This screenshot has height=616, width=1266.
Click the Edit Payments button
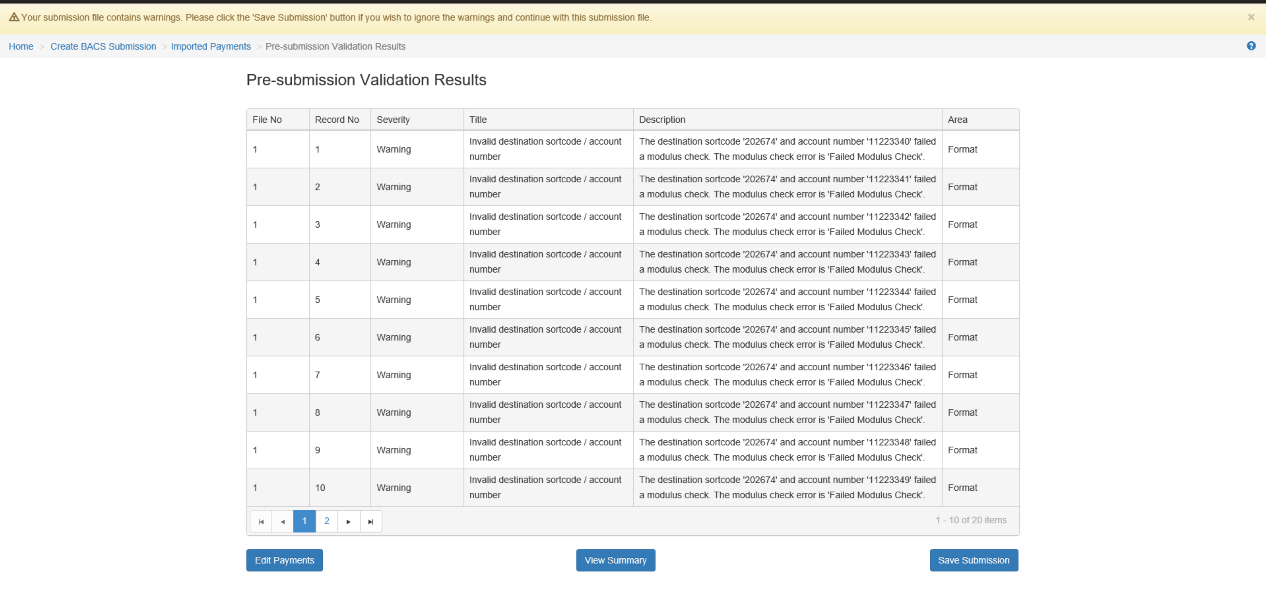click(x=284, y=560)
